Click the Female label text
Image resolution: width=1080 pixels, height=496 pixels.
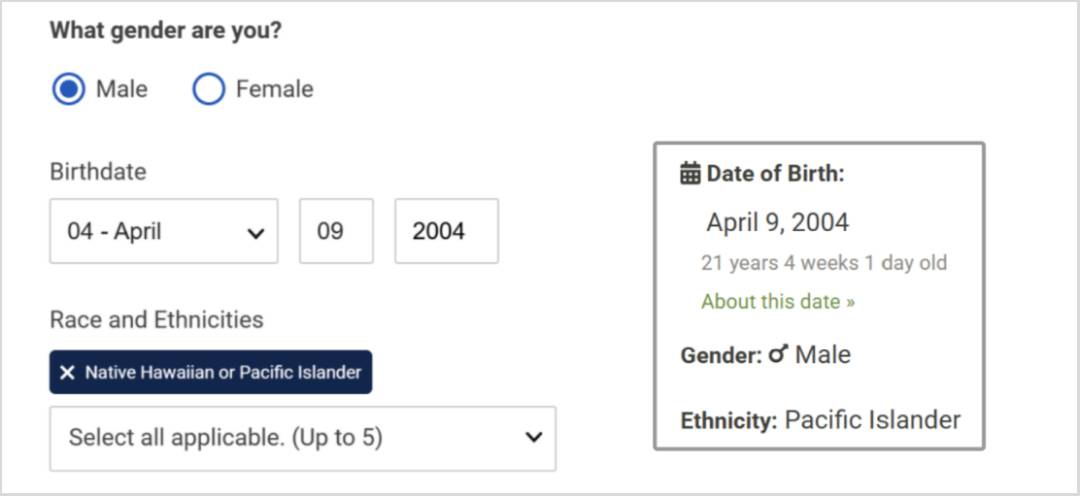(x=275, y=89)
